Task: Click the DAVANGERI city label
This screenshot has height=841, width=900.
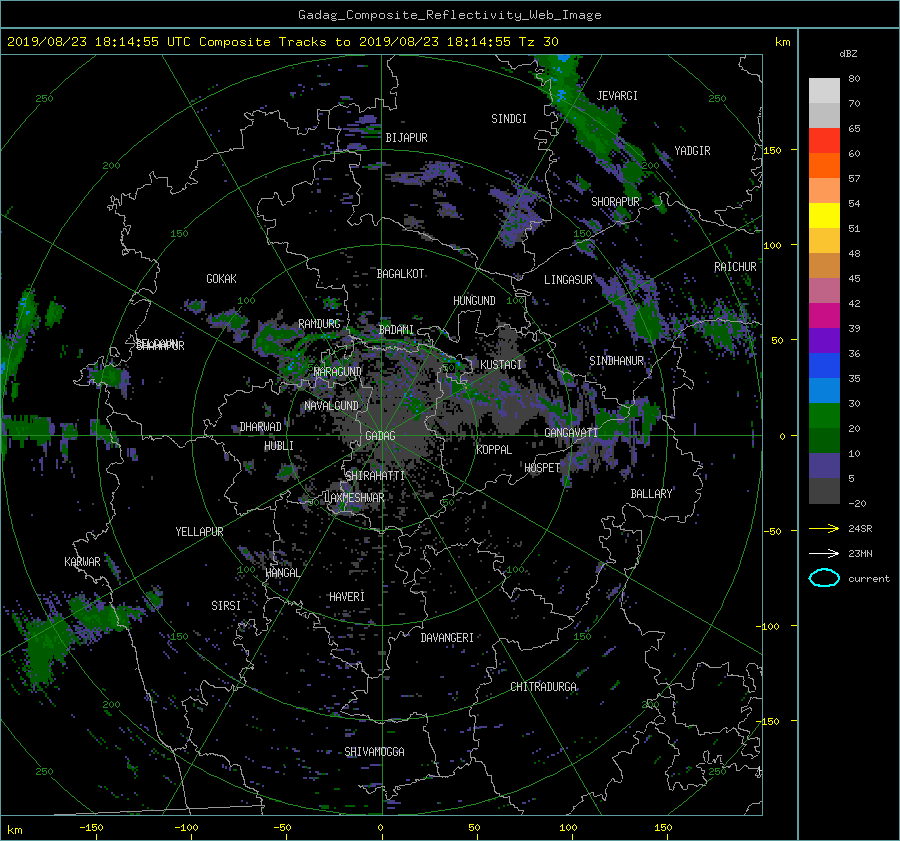Action: click(447, 638)
